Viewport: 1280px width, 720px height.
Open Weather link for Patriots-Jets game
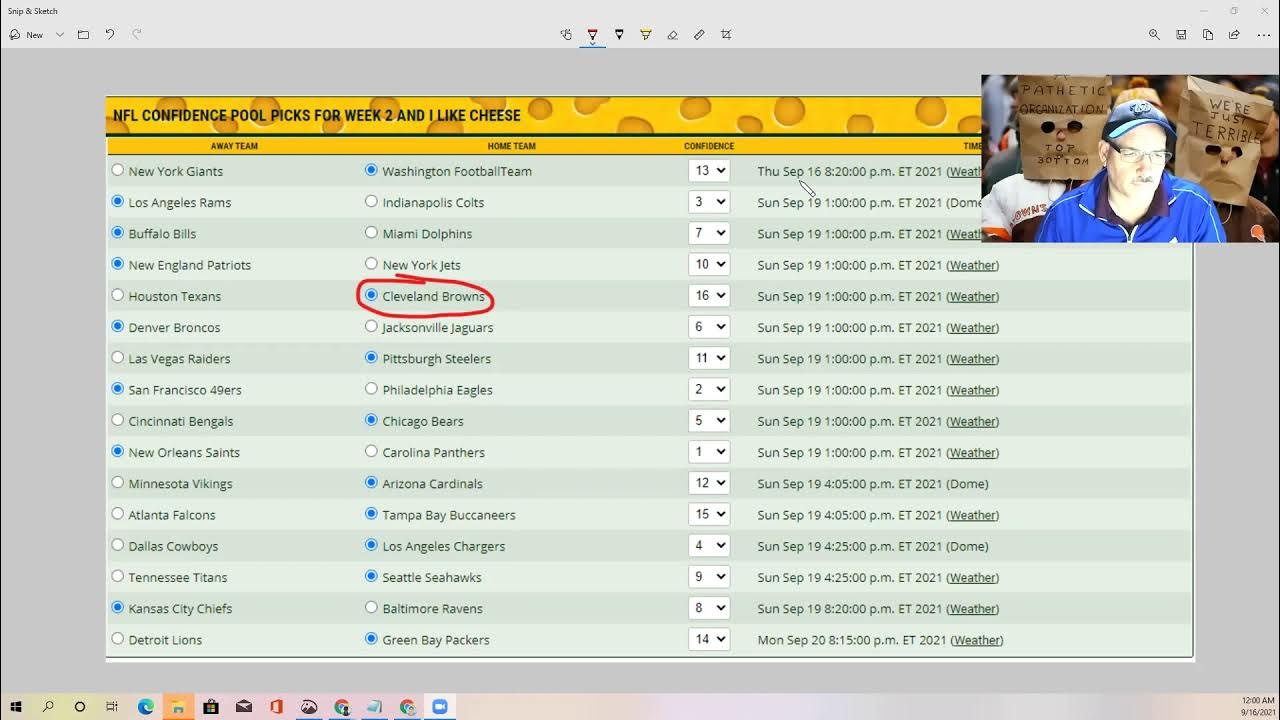[x=973, y=265]
